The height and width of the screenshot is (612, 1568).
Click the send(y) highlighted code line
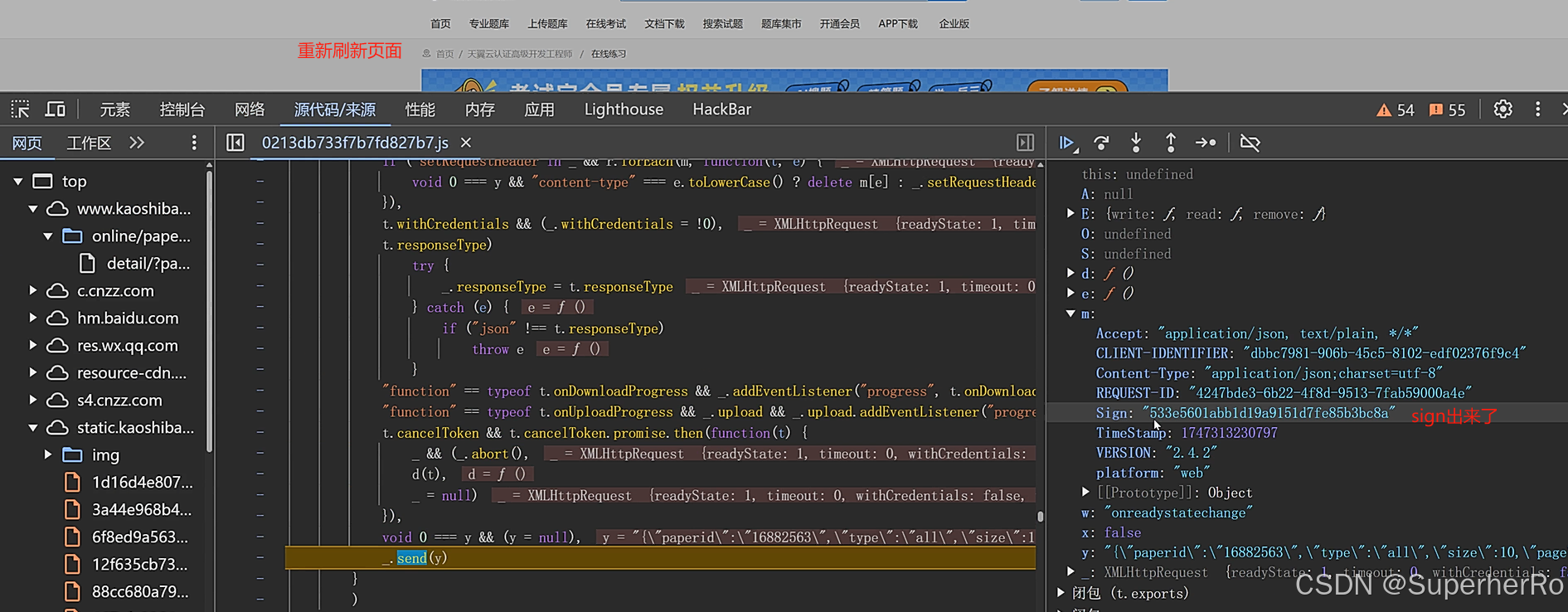660,558
